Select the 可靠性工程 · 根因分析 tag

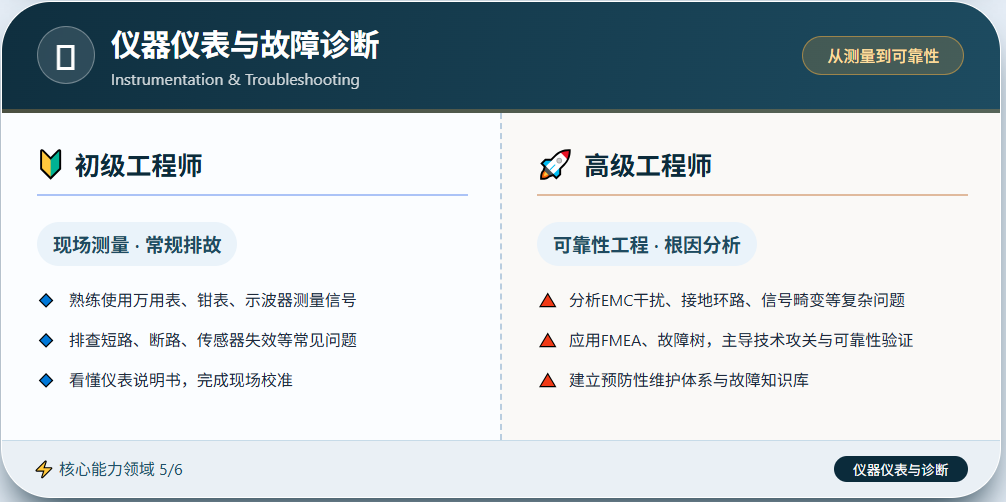click(x=647, y=245)
